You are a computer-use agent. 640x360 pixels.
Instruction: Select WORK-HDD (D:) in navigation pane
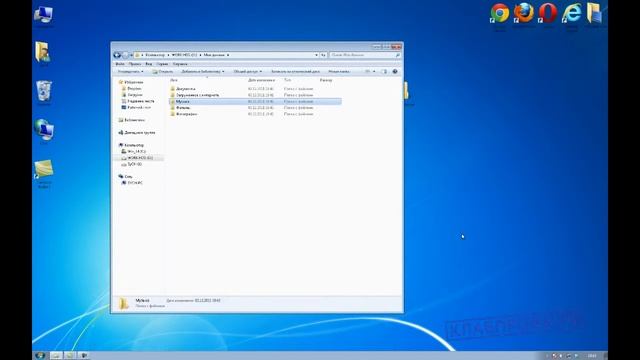point(140,158)
